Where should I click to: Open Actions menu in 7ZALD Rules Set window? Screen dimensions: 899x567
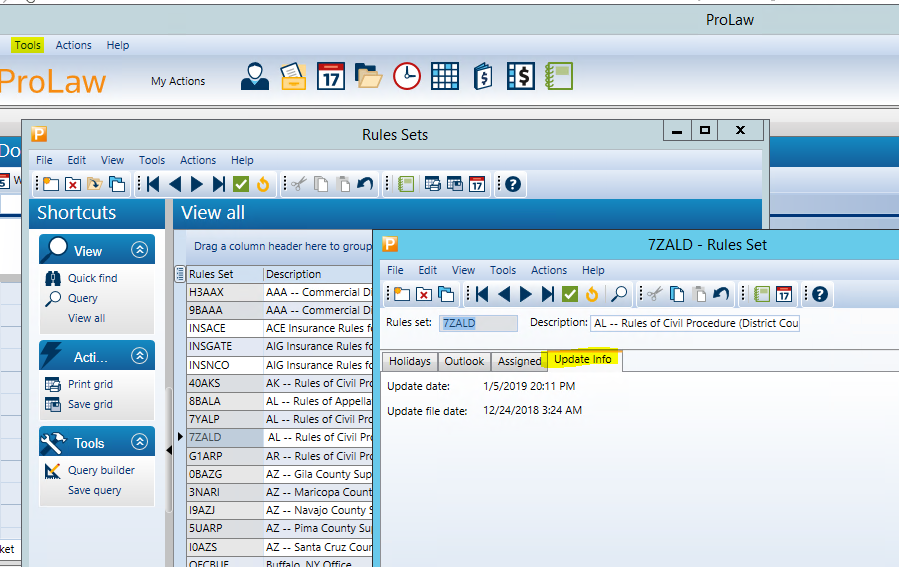point(549,270)
